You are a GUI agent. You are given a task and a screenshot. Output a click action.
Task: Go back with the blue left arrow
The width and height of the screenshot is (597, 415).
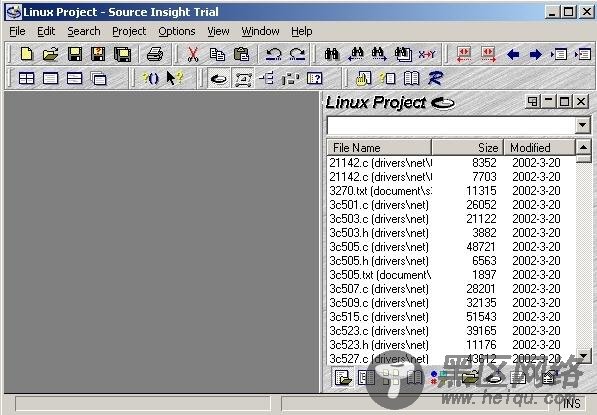(513, 54)
